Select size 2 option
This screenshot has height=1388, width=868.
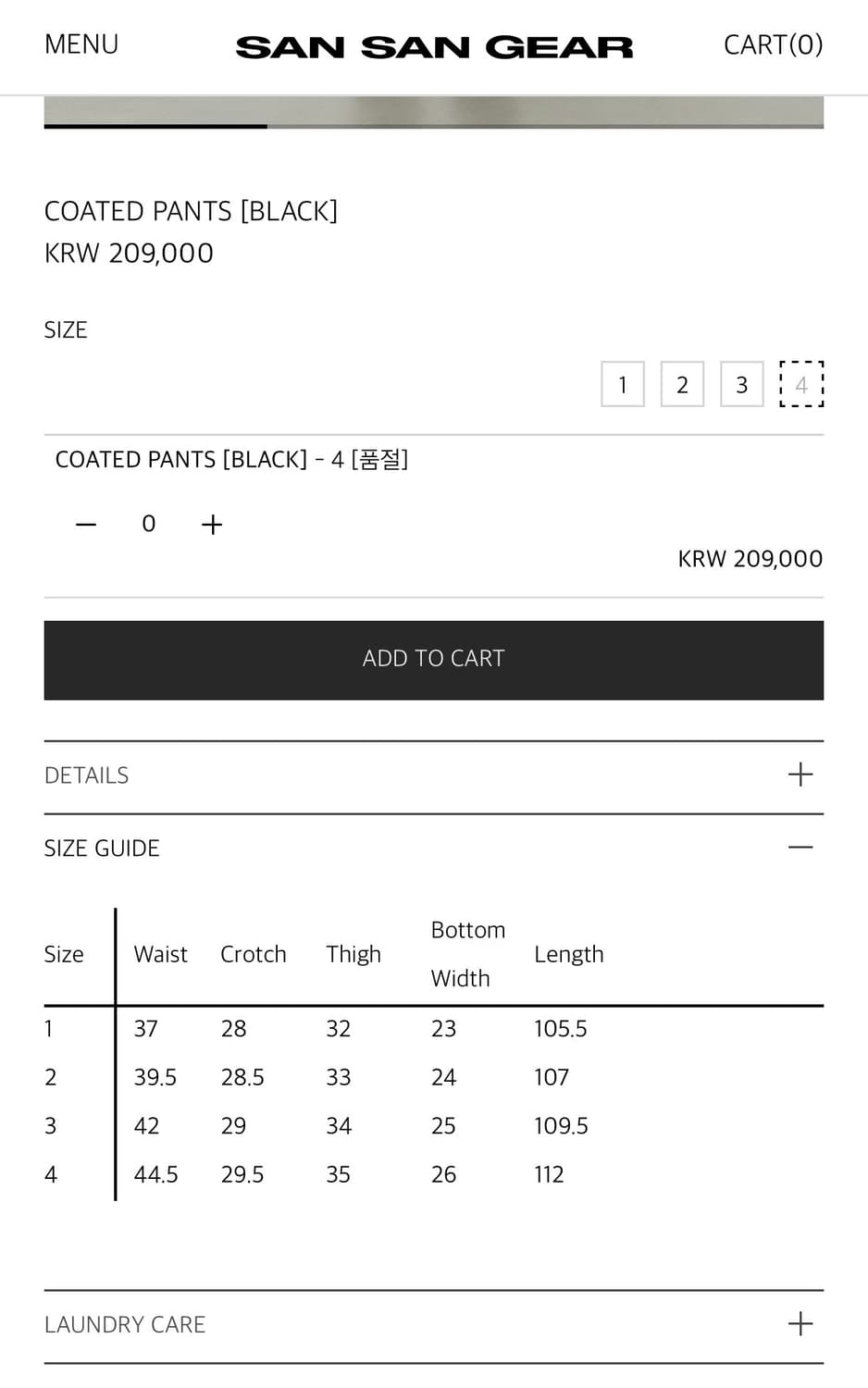click(x=682, y=384)
